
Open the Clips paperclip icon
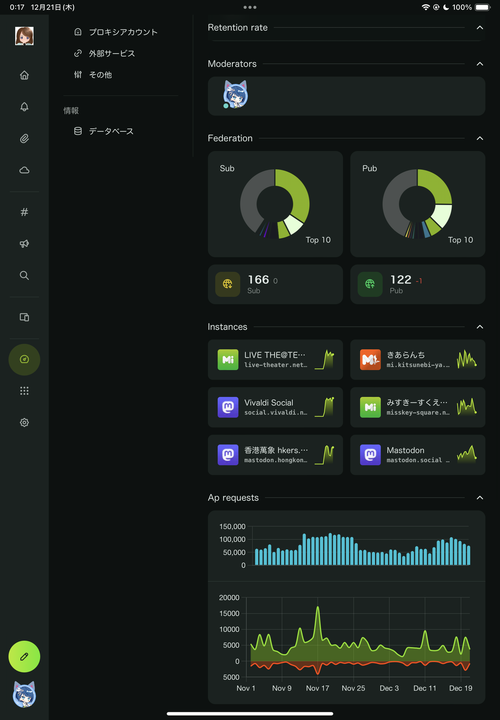click(24, 139)
